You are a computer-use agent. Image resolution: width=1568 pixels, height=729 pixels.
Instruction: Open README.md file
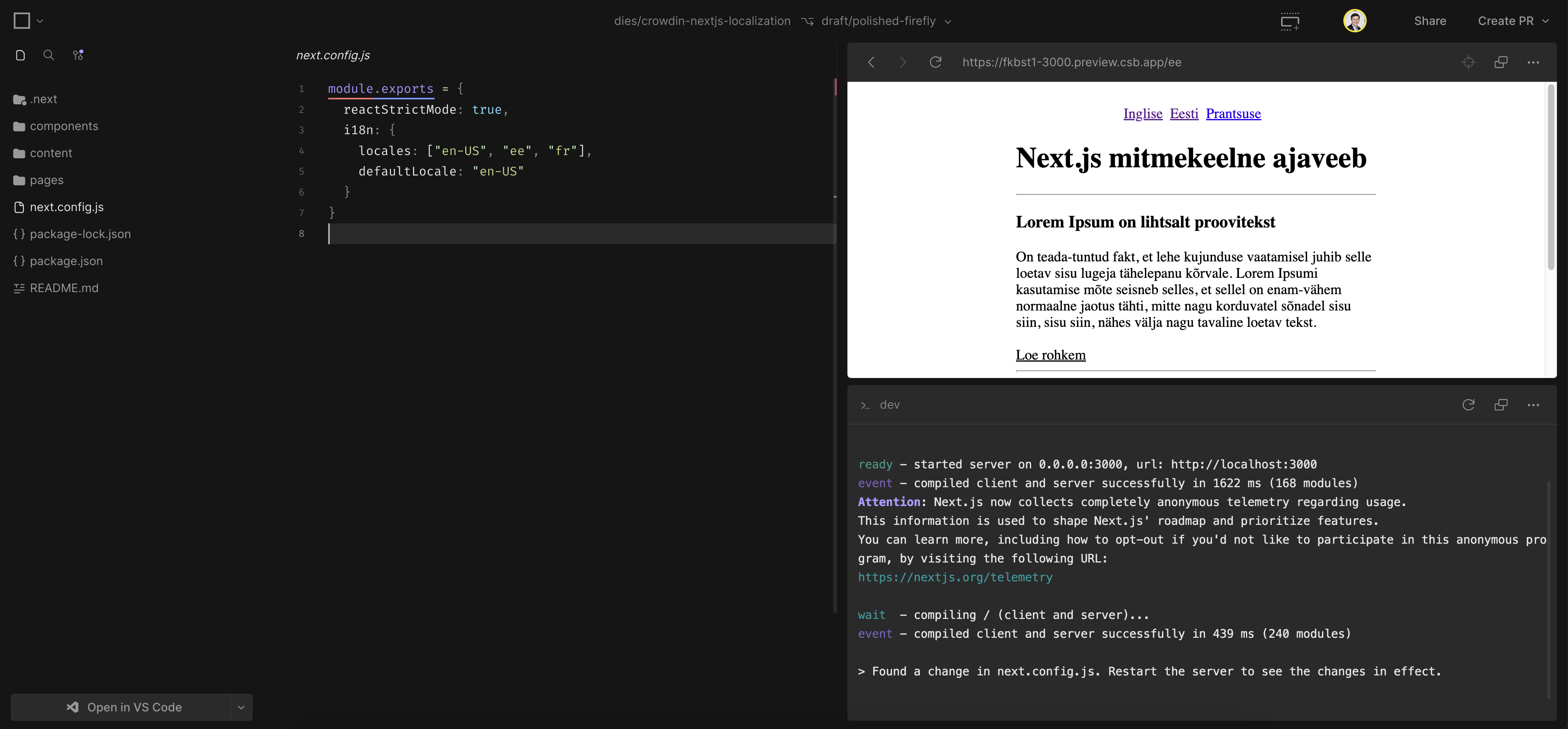(x=55, y=288)
